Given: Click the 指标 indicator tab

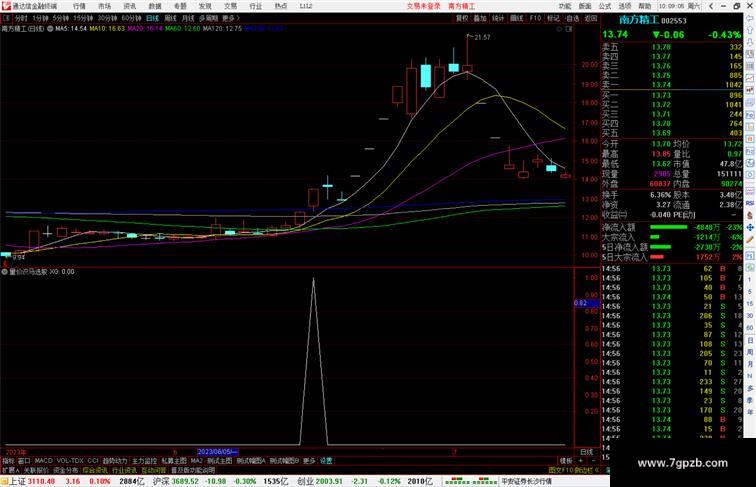Looking at the screenshot, I should (x=8, y=461).
